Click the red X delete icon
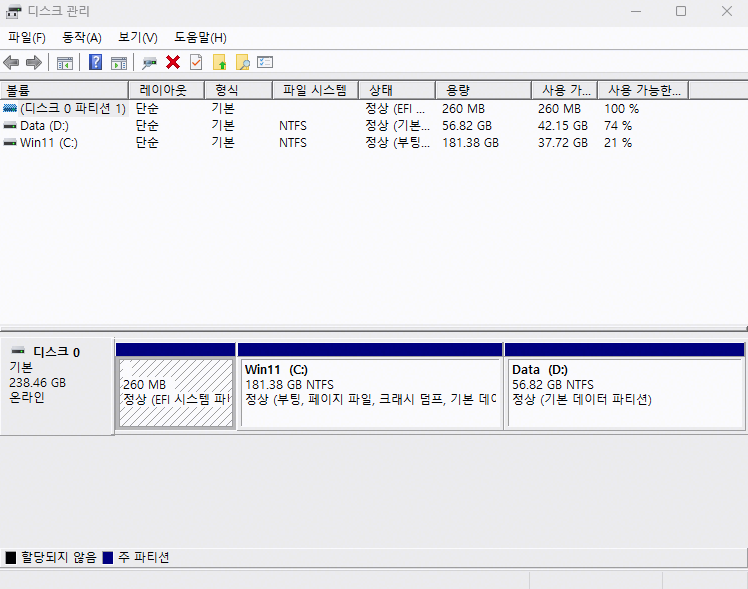The width and height of the screenshot is (748, 589). click(173, 62)
